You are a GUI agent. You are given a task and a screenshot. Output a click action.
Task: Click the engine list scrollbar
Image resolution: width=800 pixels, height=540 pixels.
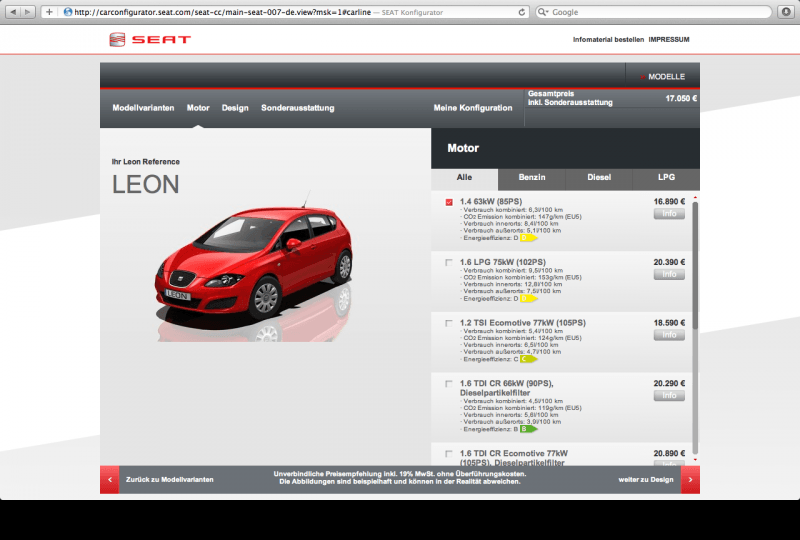coord(695,265)
